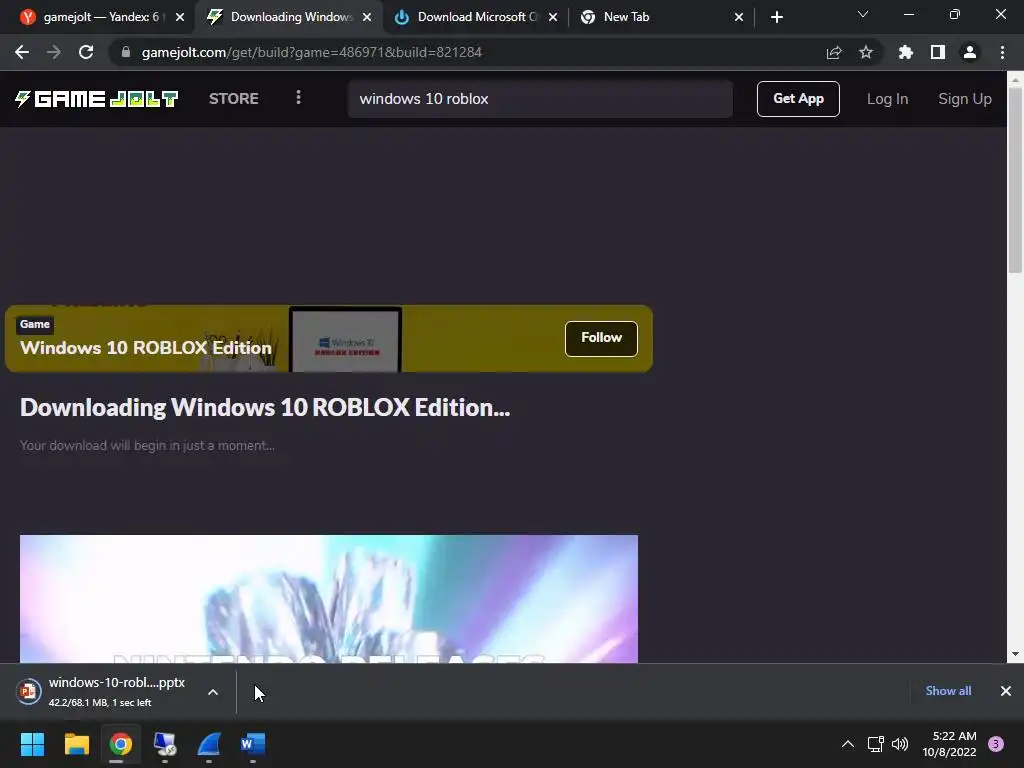Click the Sign Up link
1024x768 pixels.
click(965, 99)
